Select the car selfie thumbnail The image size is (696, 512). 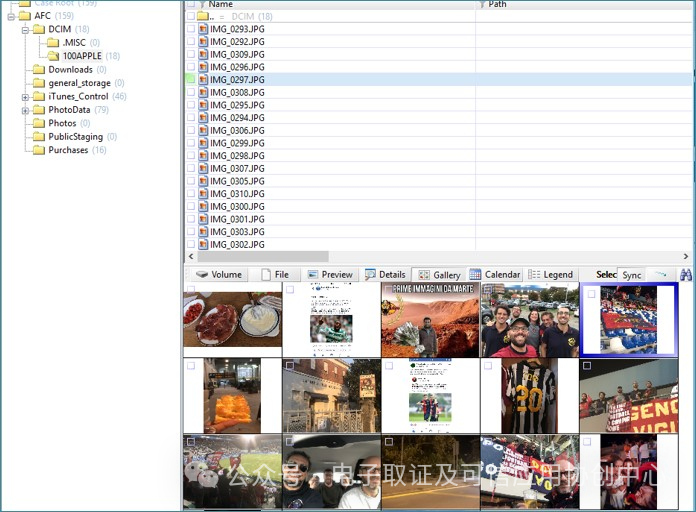coord(332,472)
